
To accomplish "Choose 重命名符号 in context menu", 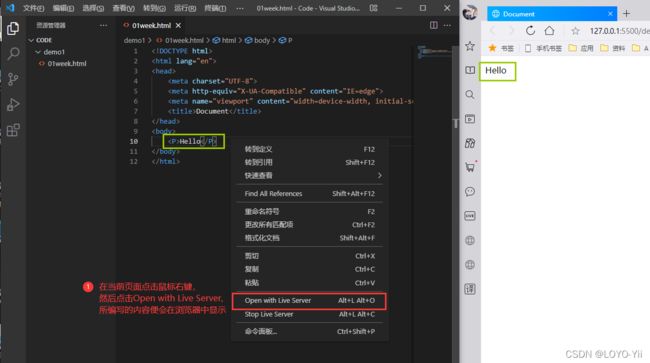I will [310, 212].
